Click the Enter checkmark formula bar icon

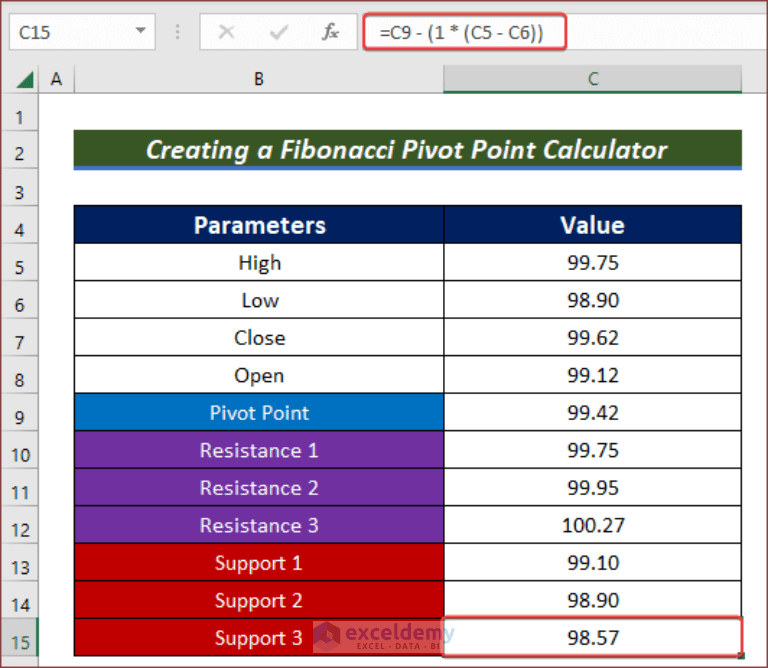[x=278, y=32]
